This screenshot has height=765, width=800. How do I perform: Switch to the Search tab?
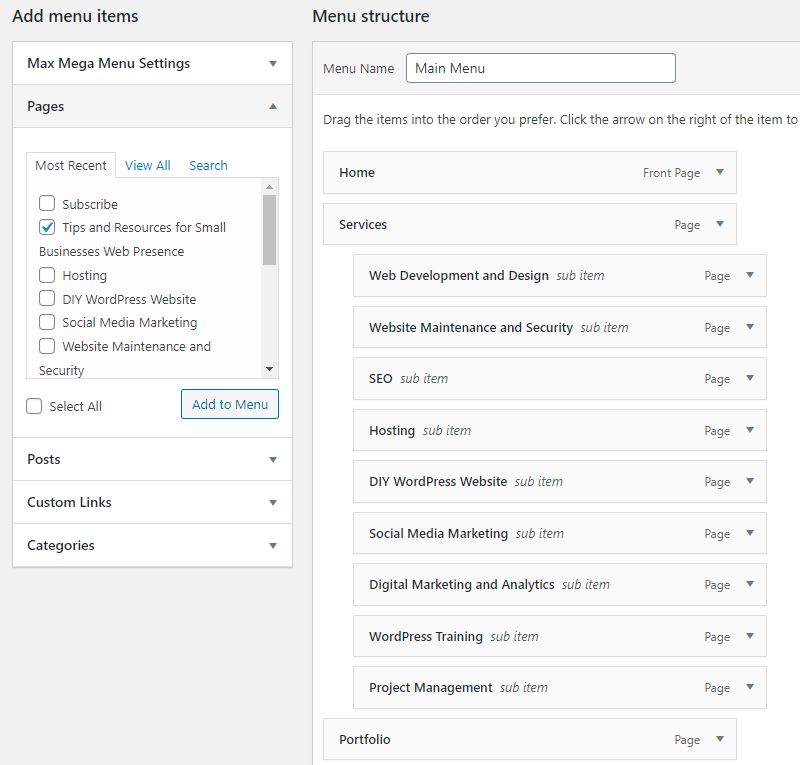pyautogui.click(x=208, y=165)
